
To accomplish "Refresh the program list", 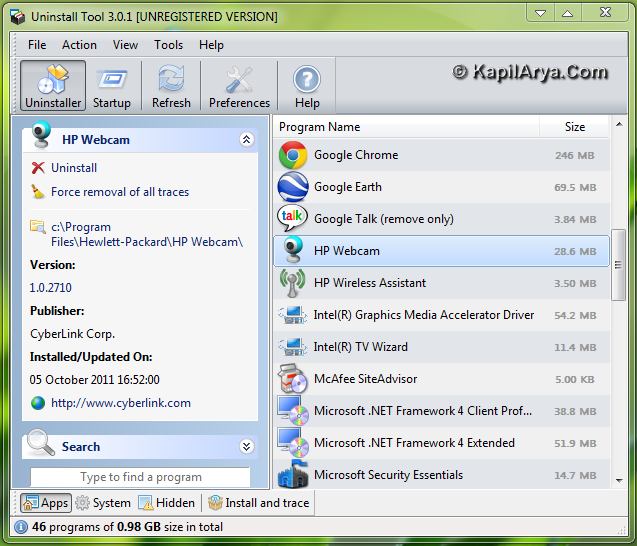I will tap(171, 86).
